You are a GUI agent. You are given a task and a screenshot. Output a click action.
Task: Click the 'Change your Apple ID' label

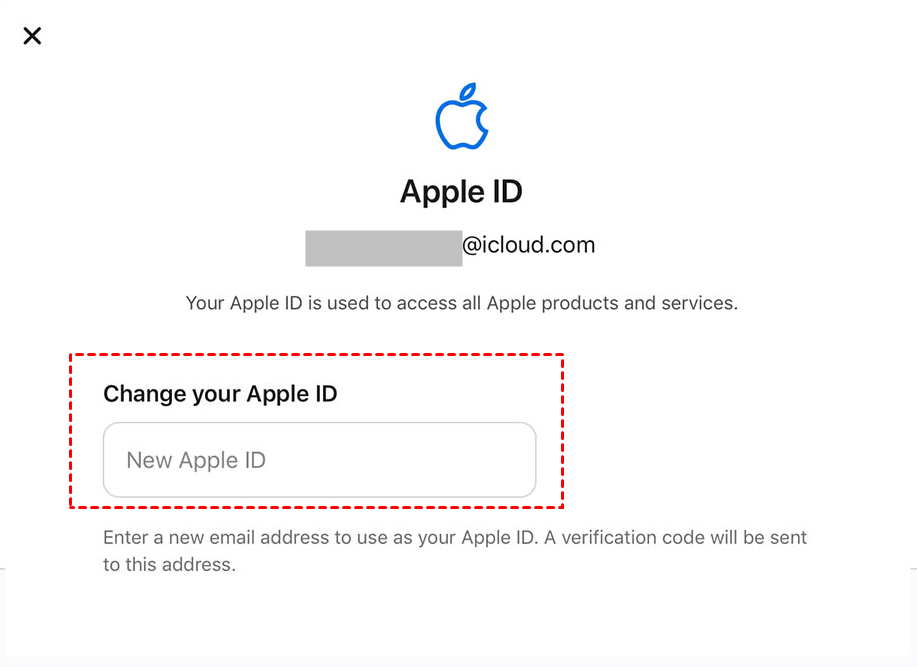pos(220,394)
